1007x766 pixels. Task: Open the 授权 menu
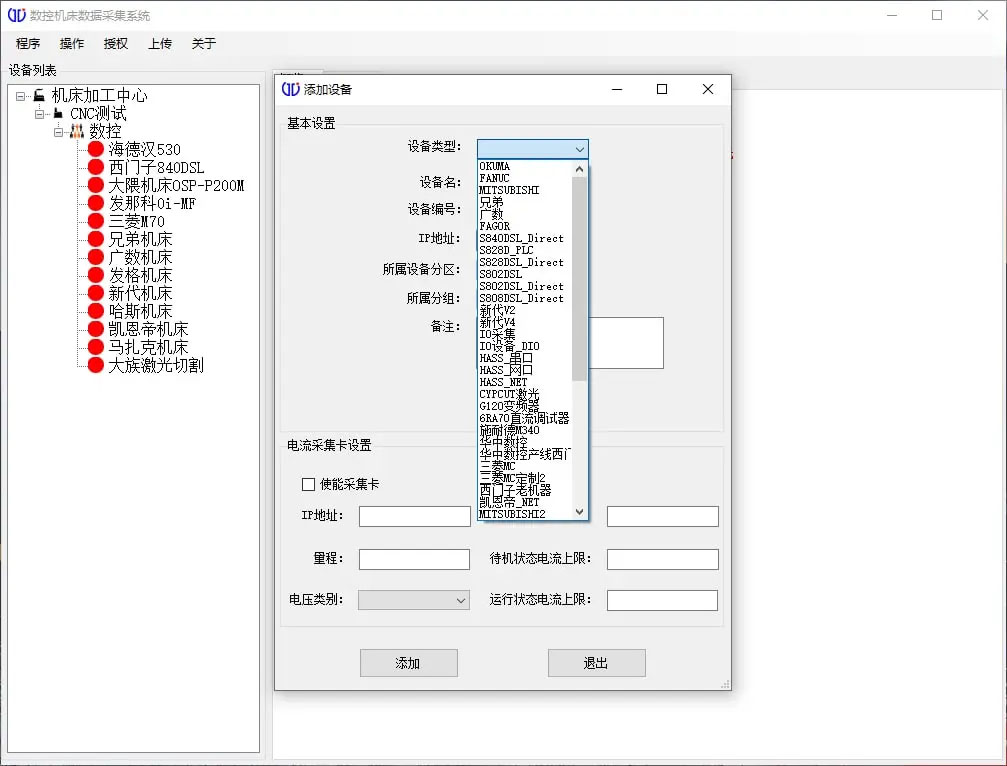coord(116,44)
